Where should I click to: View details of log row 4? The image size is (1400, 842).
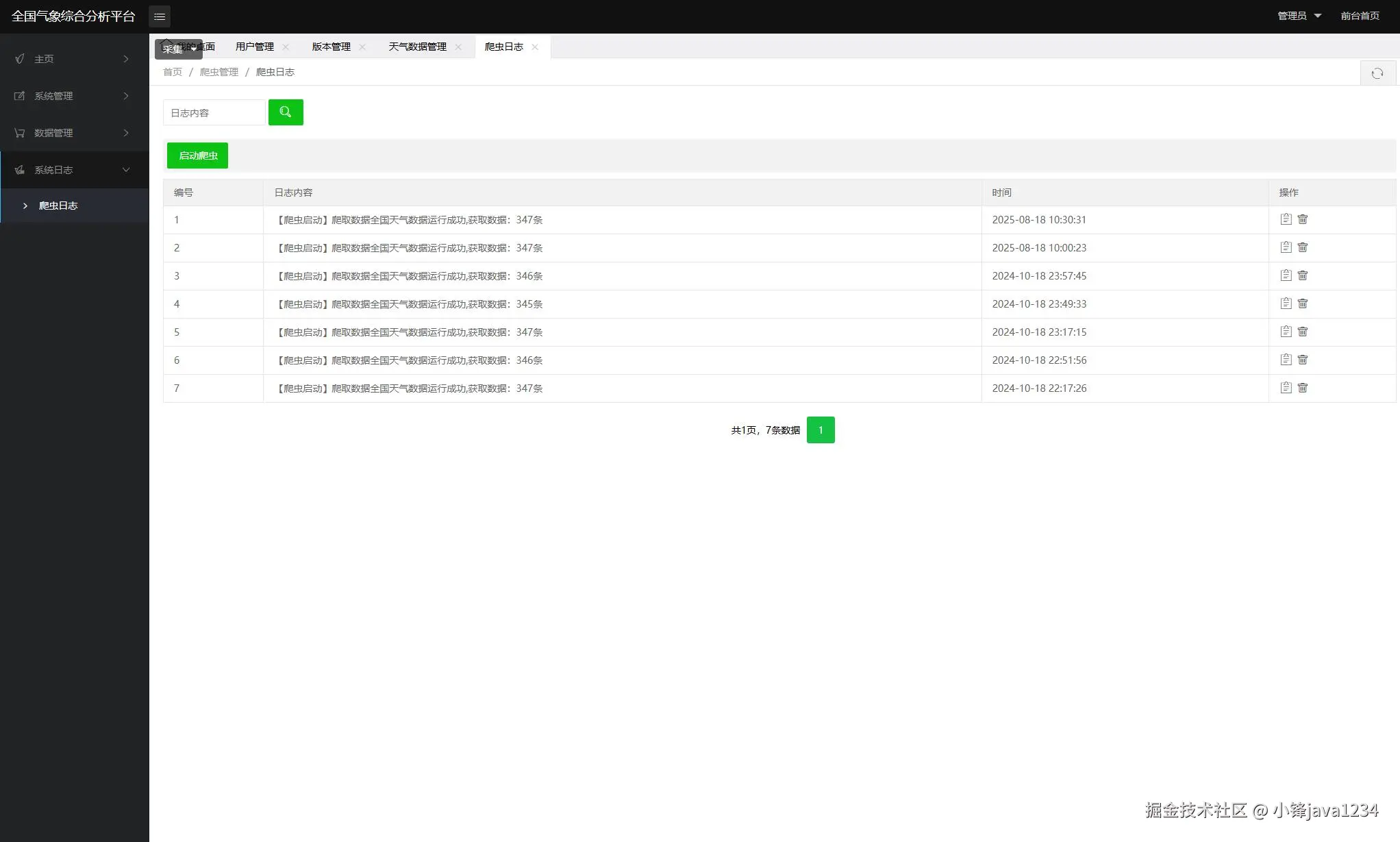[x=1286, y=304]
